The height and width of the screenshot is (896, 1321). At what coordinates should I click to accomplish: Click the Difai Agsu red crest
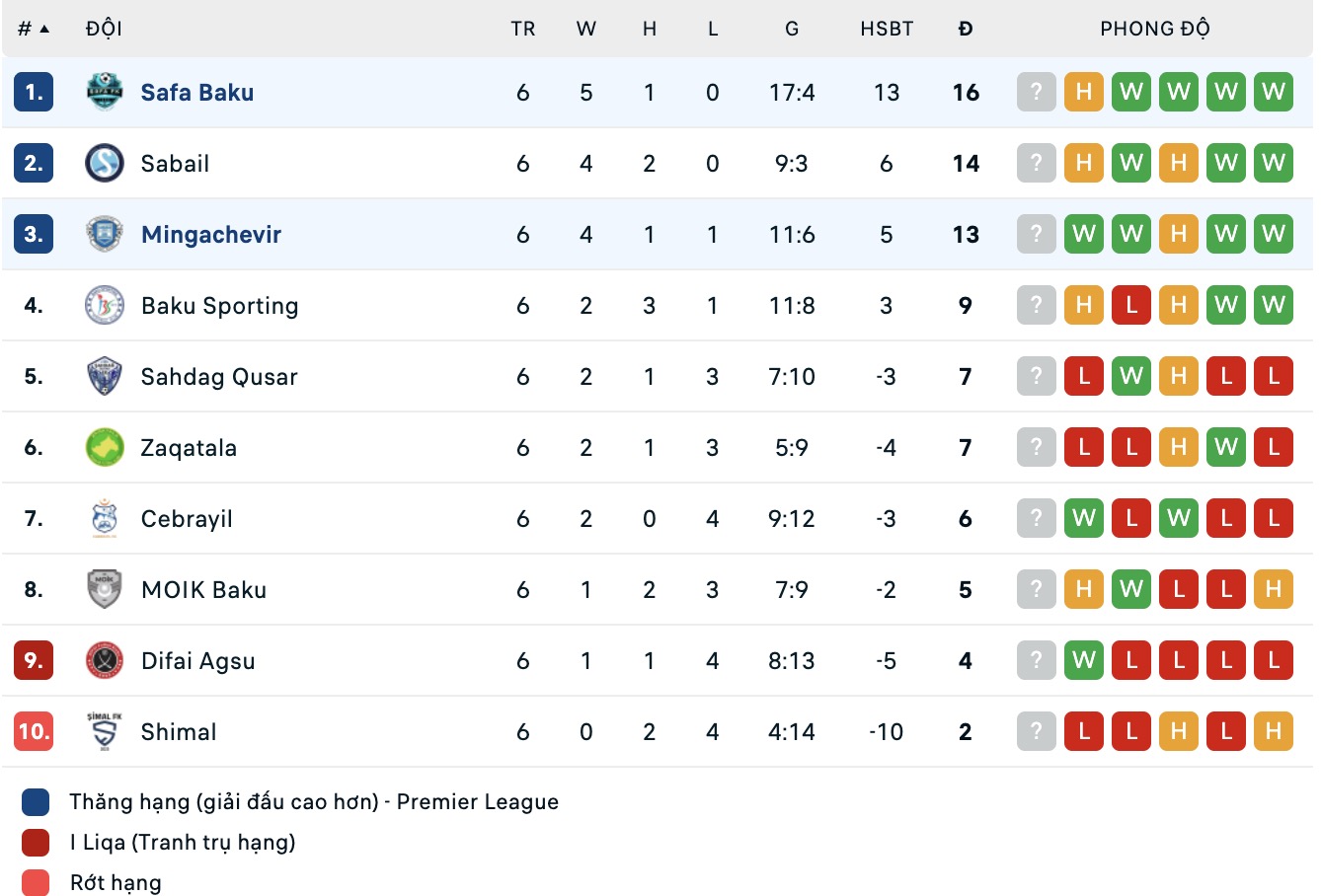tap(105, 660)
